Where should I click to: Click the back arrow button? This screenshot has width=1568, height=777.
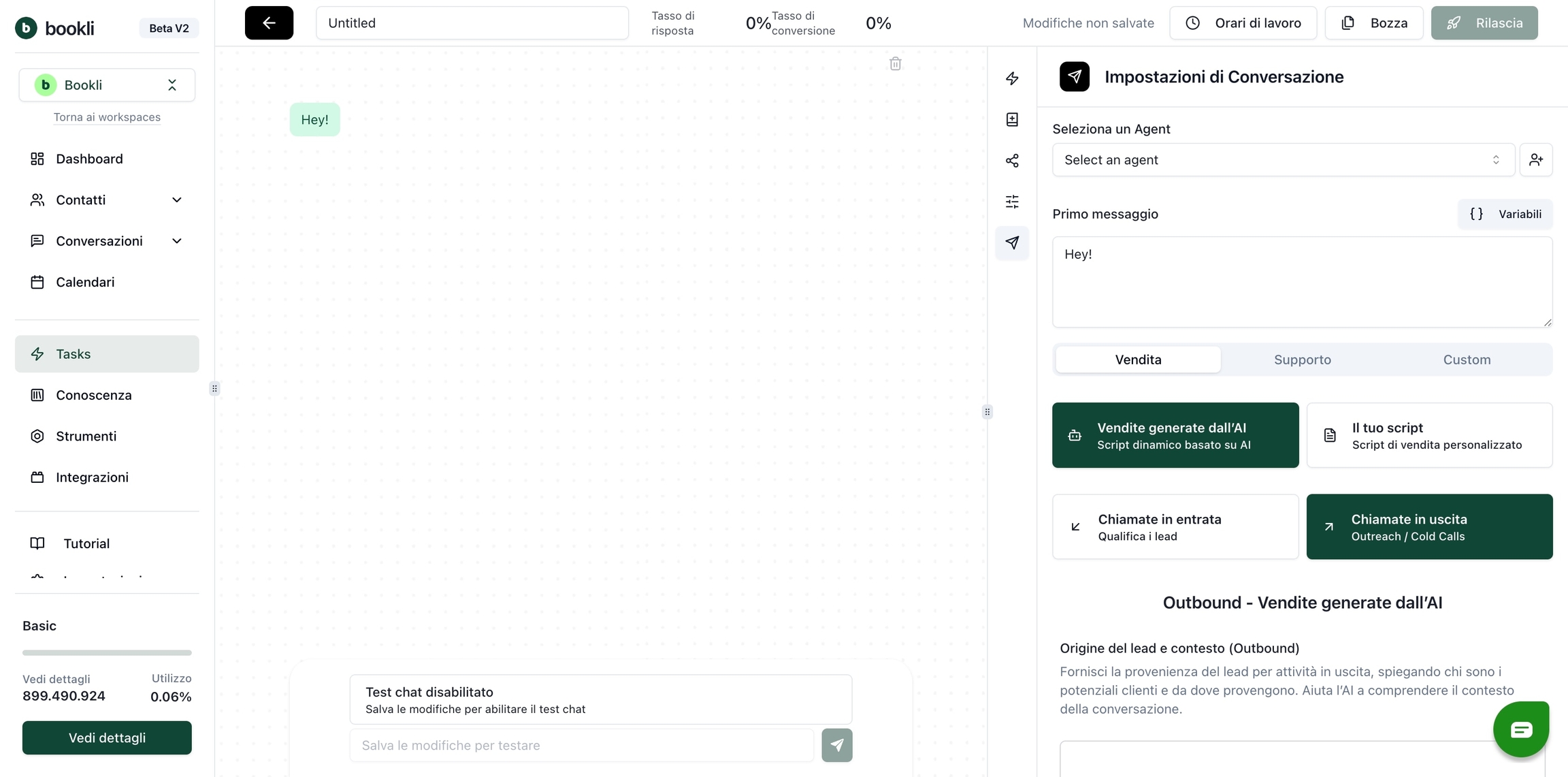pos(269,23)
